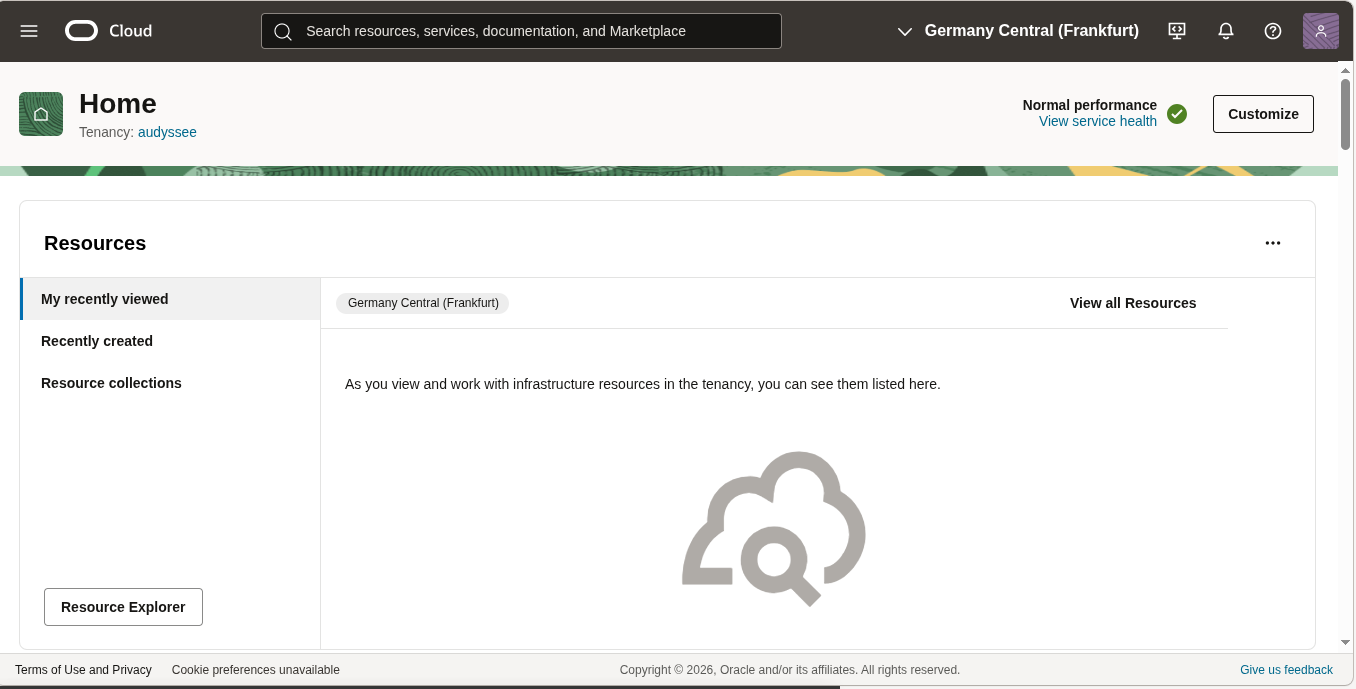Select Recently created tab
The width and height of the screenshot is (1356, 689).
(170, 341)
